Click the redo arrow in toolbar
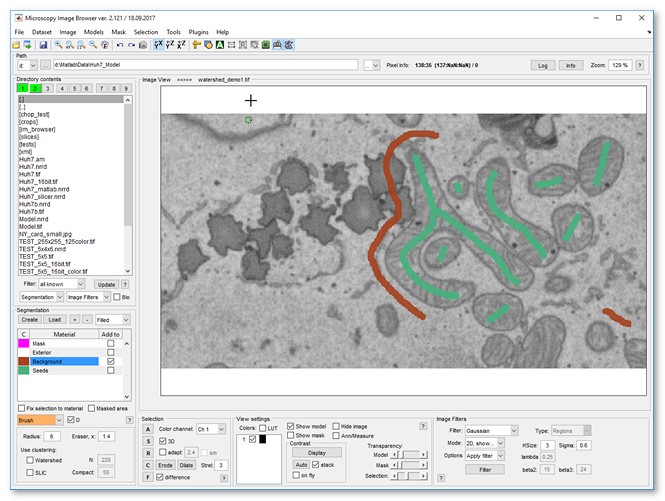The width and height of the screenshot is (665, 501). coord(131,45)
